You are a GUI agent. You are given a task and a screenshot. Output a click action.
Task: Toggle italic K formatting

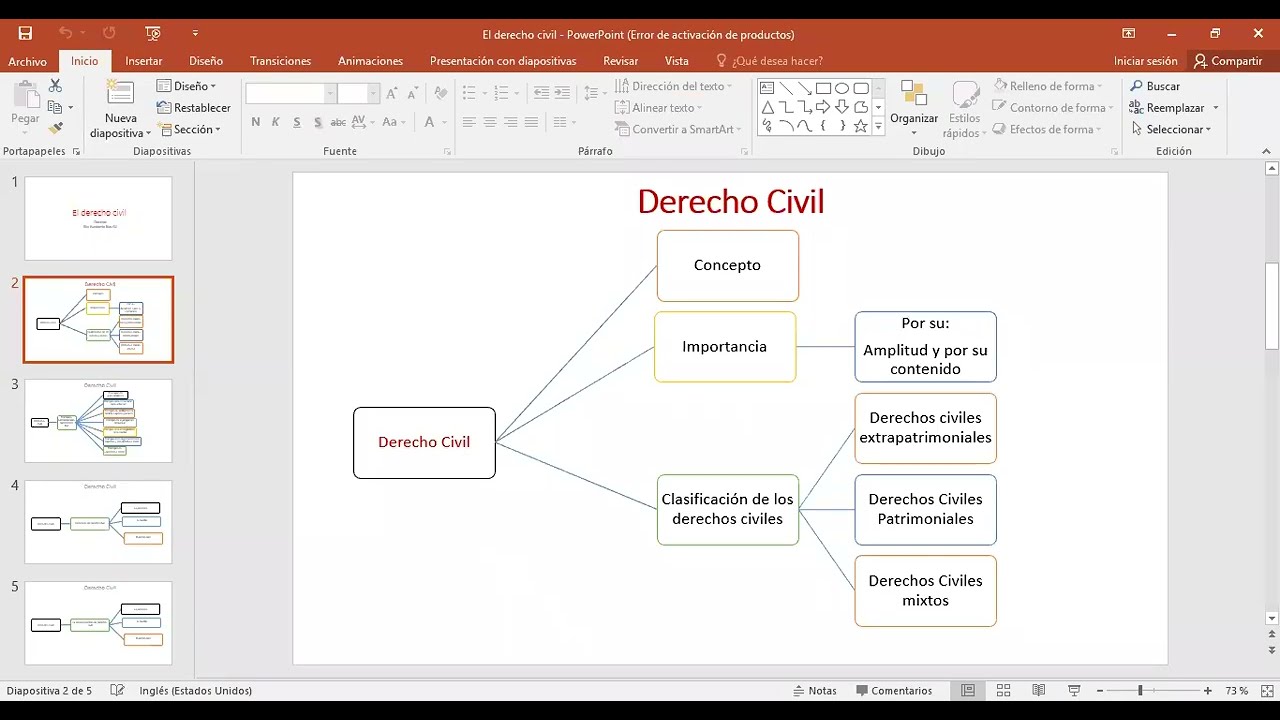pos(276,122)
